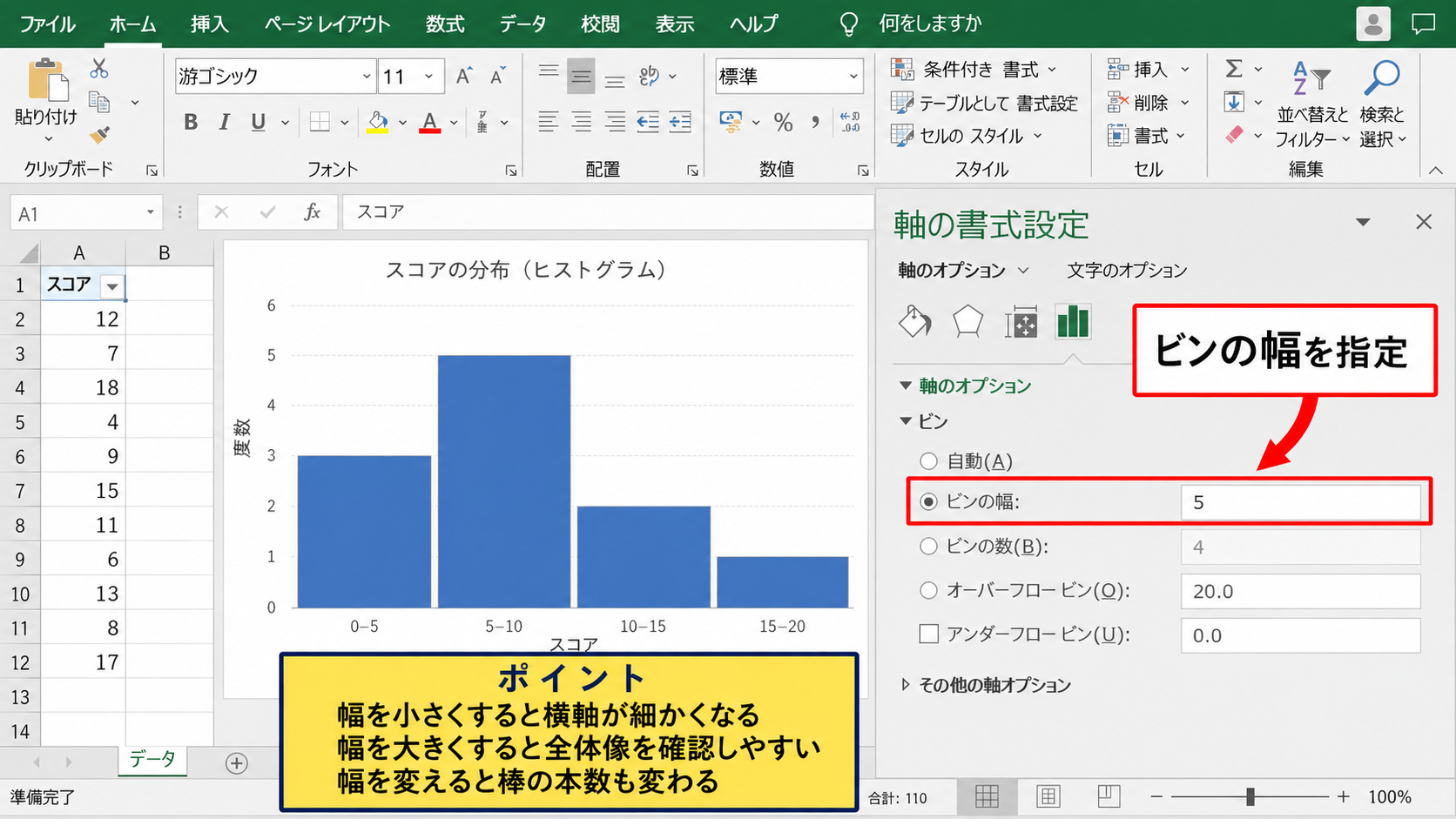Click the Cut scissors icon
Screen dimensions: 1456x819
[99, 68]
